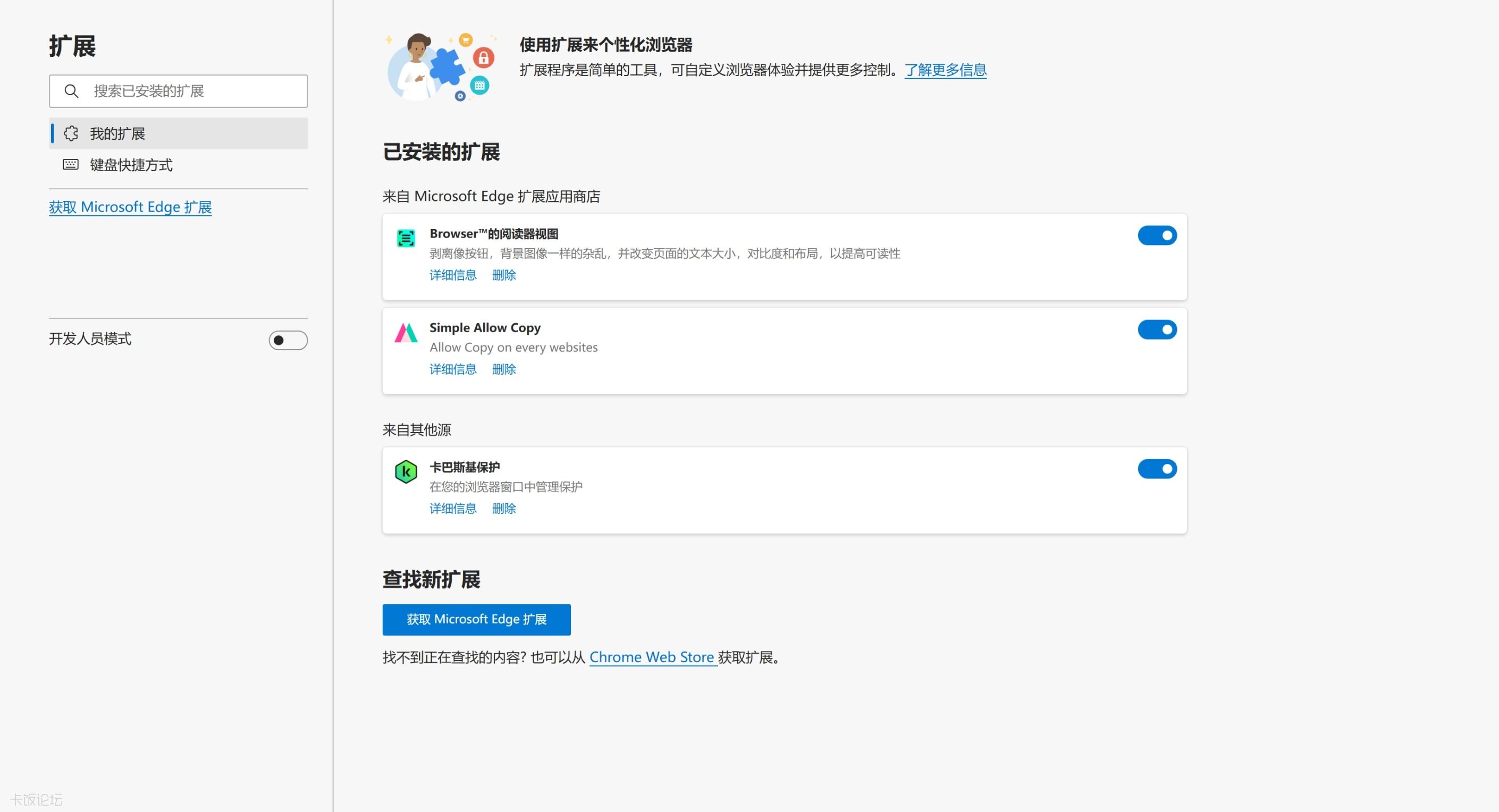Click 删除 for 卡巴斯基保护 extension
Screen dimensions: 1499x812
pos(504,509)
